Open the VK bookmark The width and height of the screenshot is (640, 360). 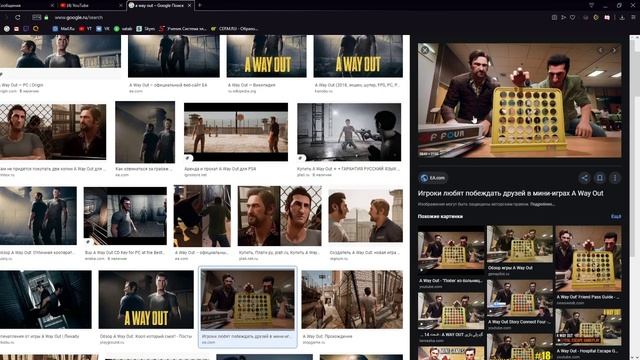pos(103,29)
